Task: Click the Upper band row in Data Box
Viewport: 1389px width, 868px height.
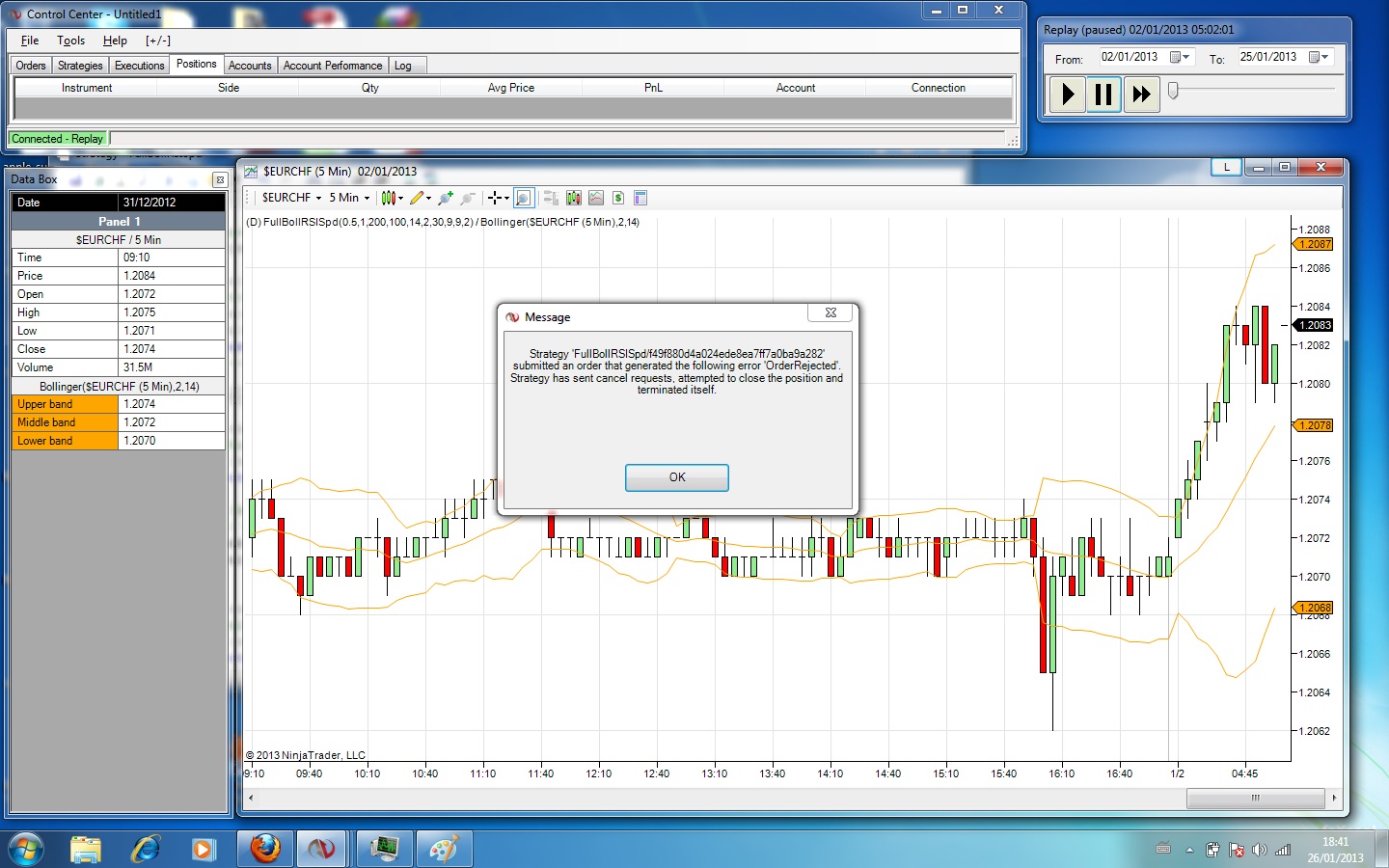Action: click(x=119, y=404)
